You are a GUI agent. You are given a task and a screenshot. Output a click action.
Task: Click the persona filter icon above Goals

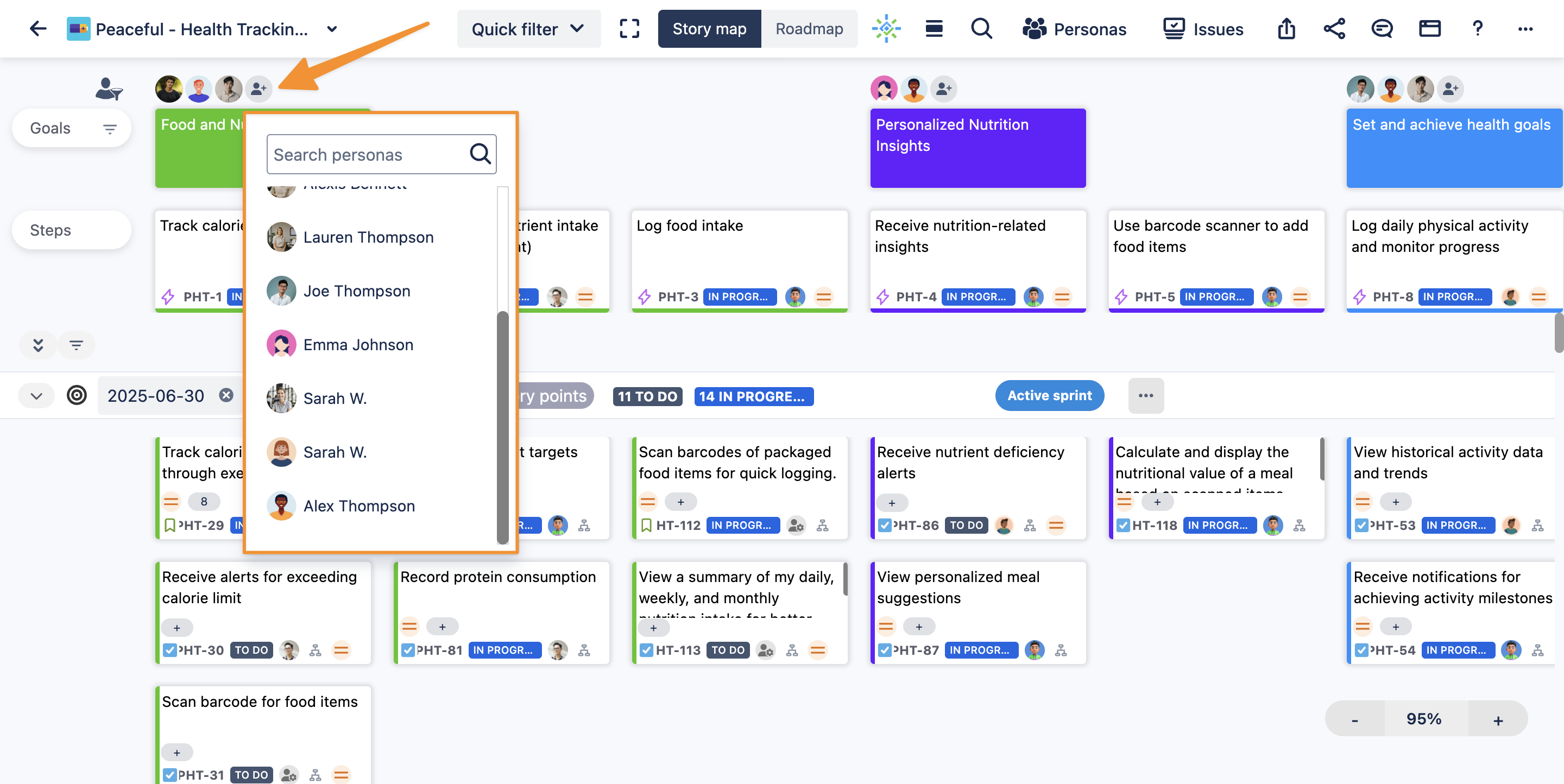(109, 89)
